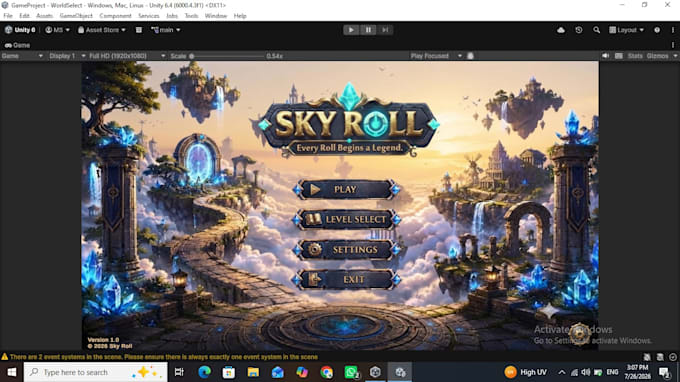680x382 pixels.
Task: Open Microsoft Store from the taskbar
Action: [x=229, y=372]
